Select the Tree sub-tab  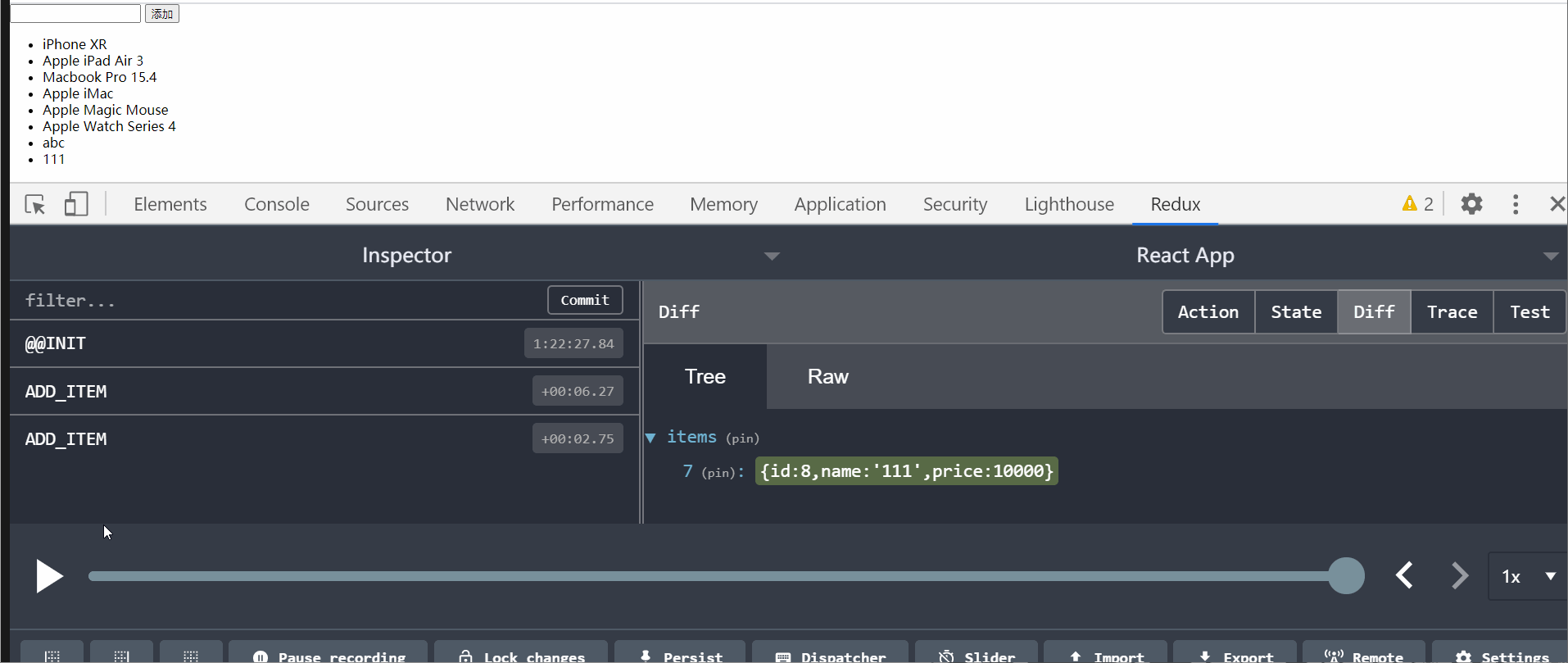tap(705, 376)
